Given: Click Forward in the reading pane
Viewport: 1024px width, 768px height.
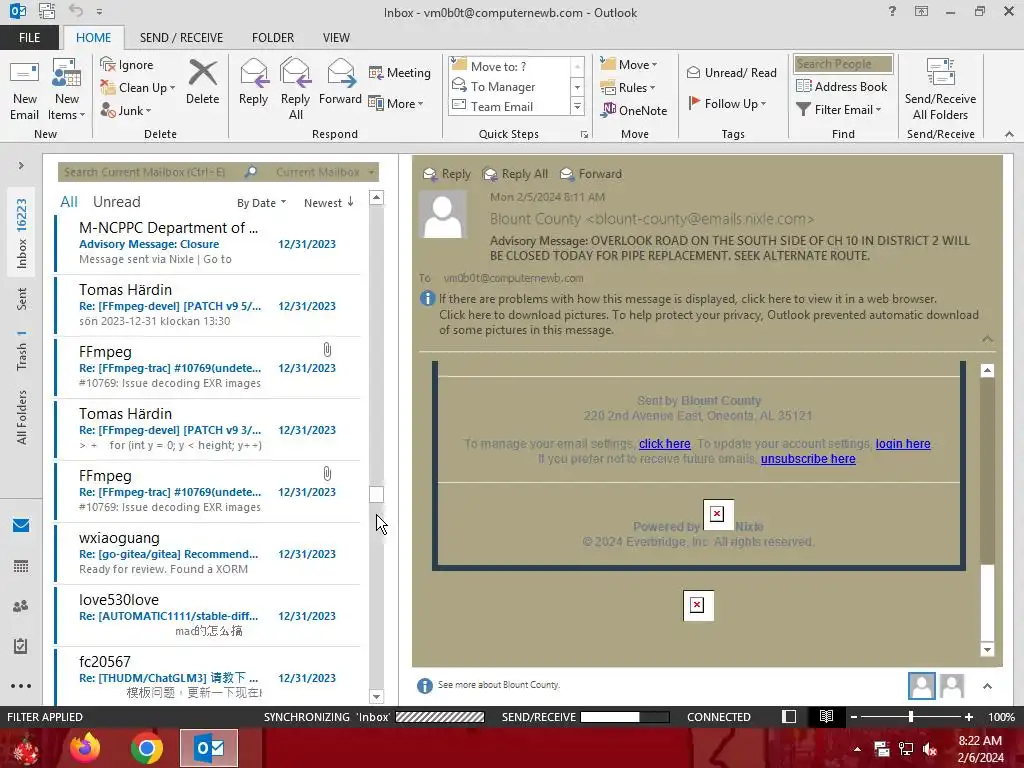Looking at the screenshot, I should pyautogui.click(x=591, y=174).
